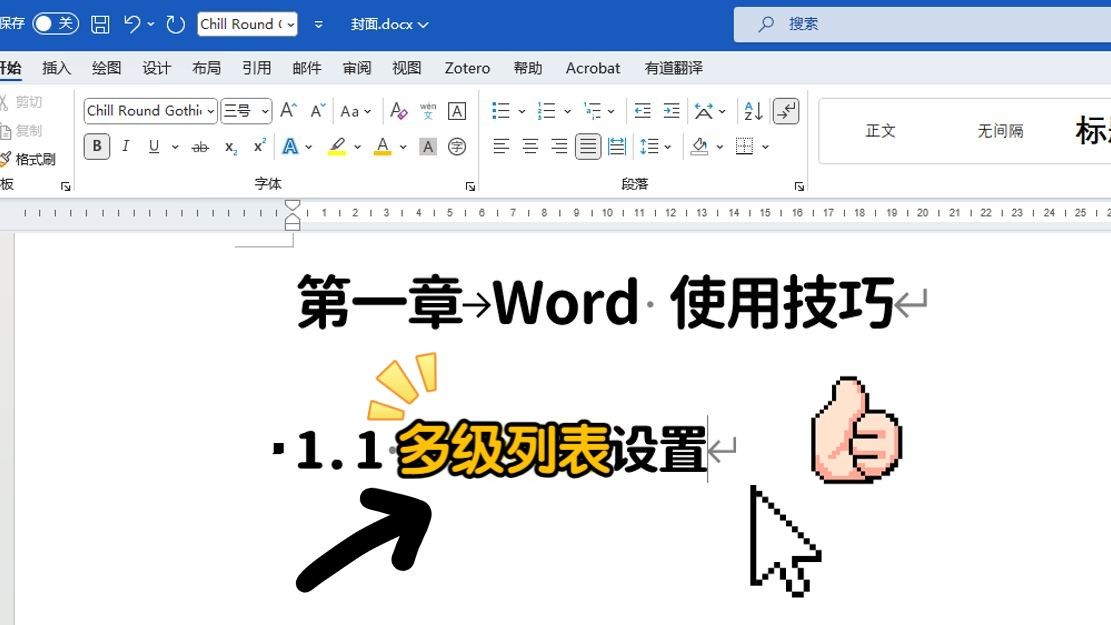1111x625 pixels.
Task: Apply the paragraph shading fill color
Action: (700, 147)
